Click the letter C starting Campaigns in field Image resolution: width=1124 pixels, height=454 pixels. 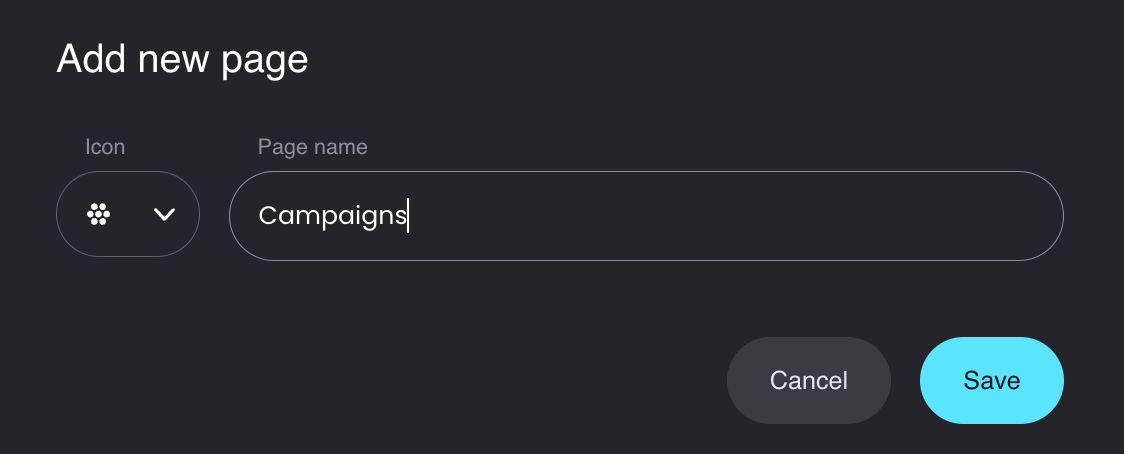[x=267, y=215]
